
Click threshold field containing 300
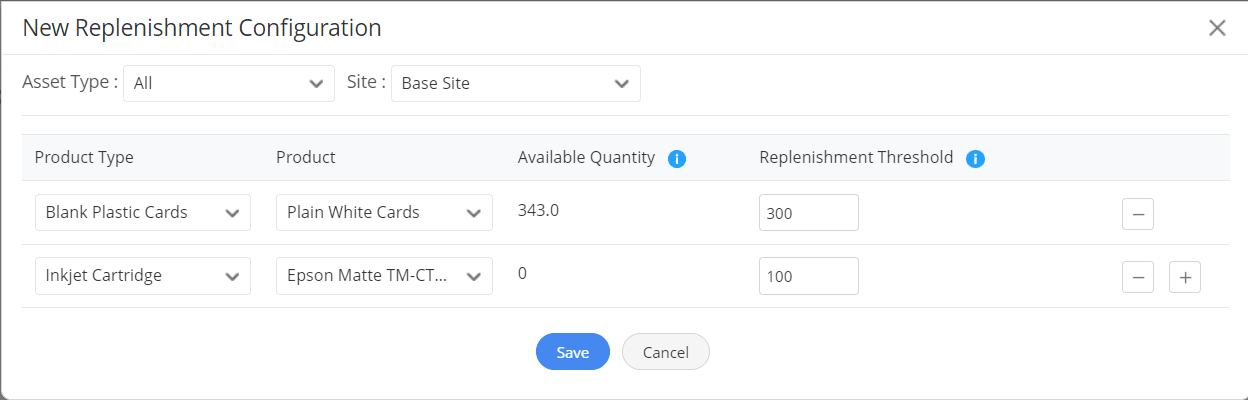click(x=808, y=213)
